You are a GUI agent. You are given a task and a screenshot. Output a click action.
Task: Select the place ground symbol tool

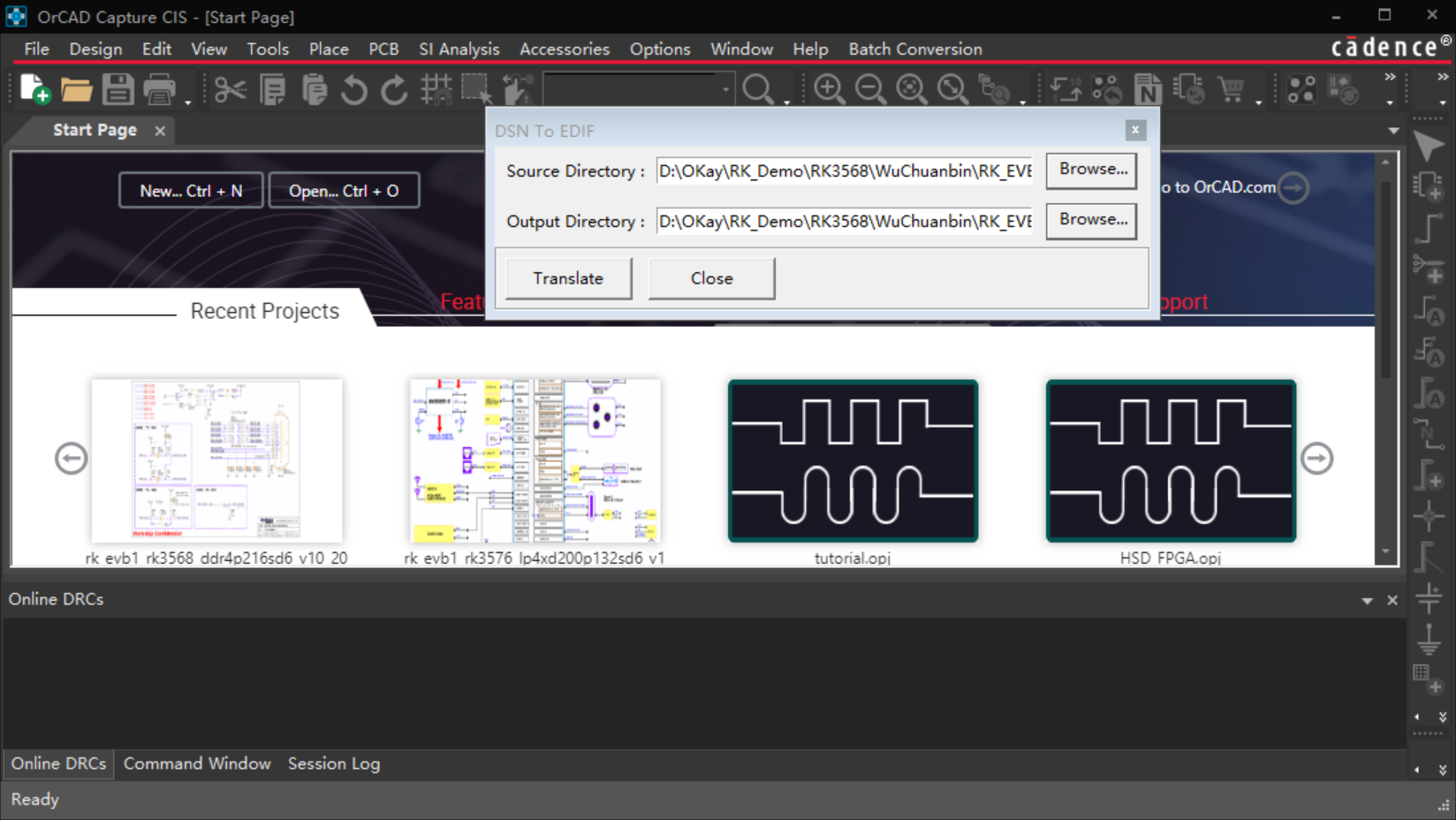pyautogui.click(x=1429, y=639)
